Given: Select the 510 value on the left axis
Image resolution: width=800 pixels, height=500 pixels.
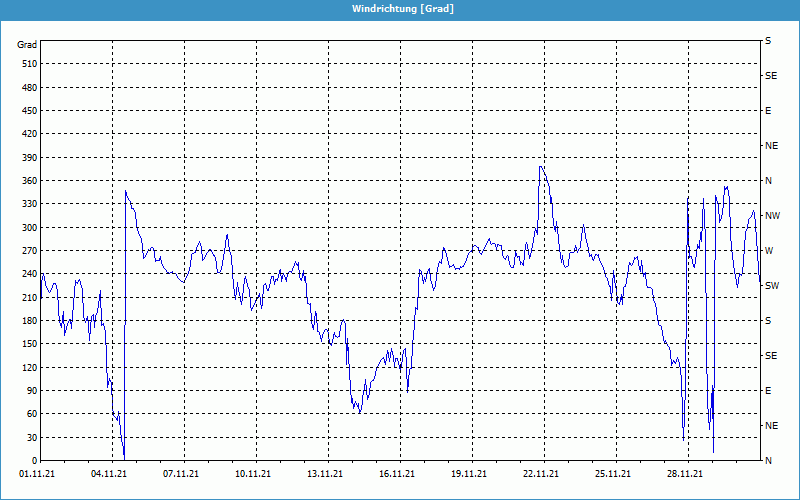Looking at the screenshot, I should tap(27, 63).
